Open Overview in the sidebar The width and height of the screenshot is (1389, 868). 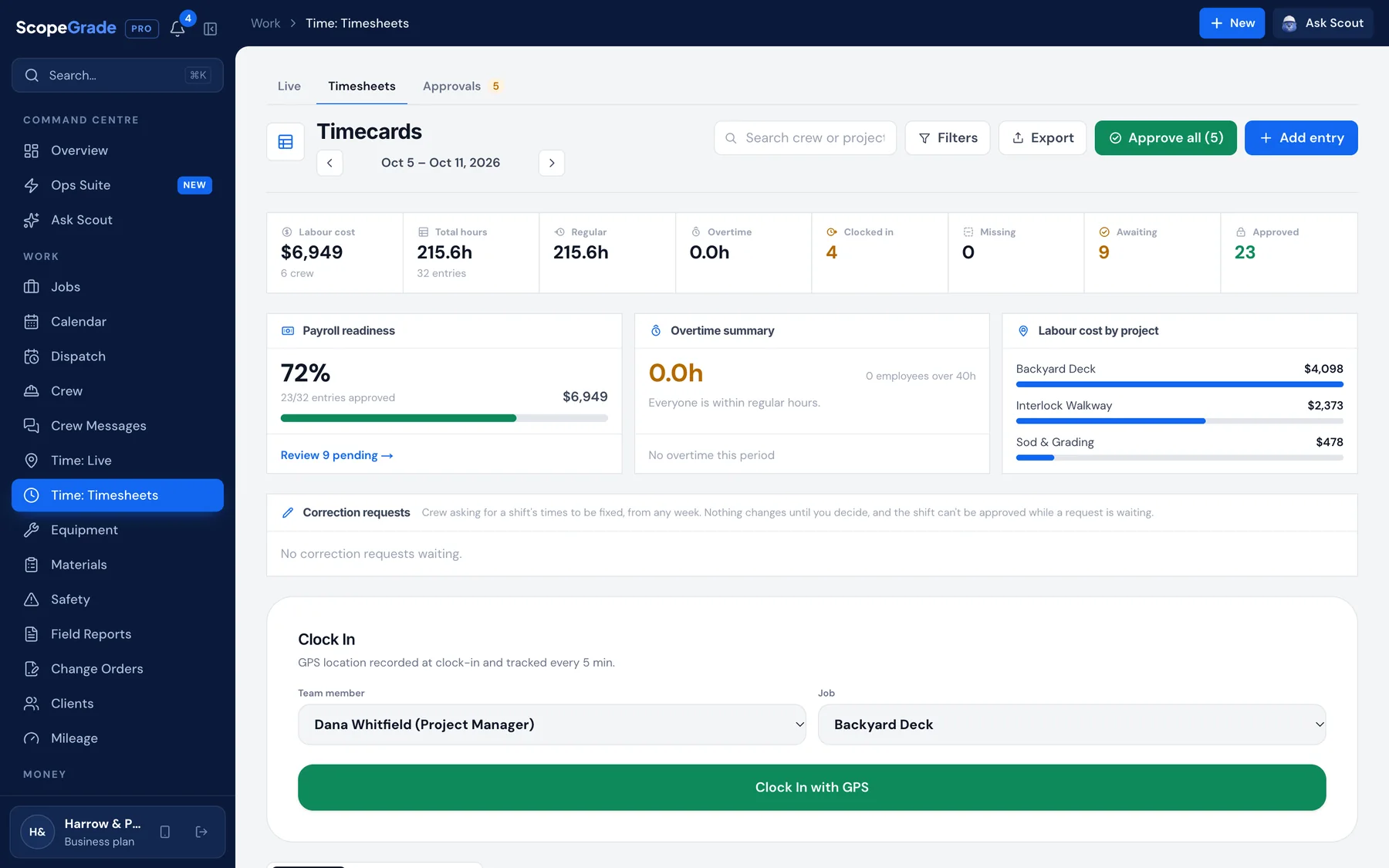(117, 150)
